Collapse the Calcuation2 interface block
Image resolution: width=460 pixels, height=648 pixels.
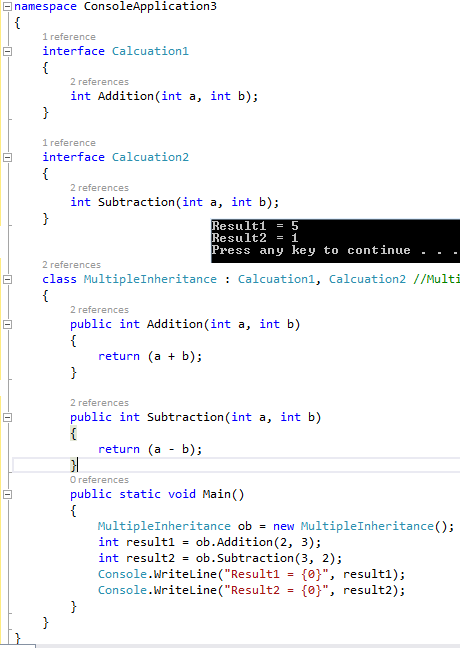tap(7, 157)
